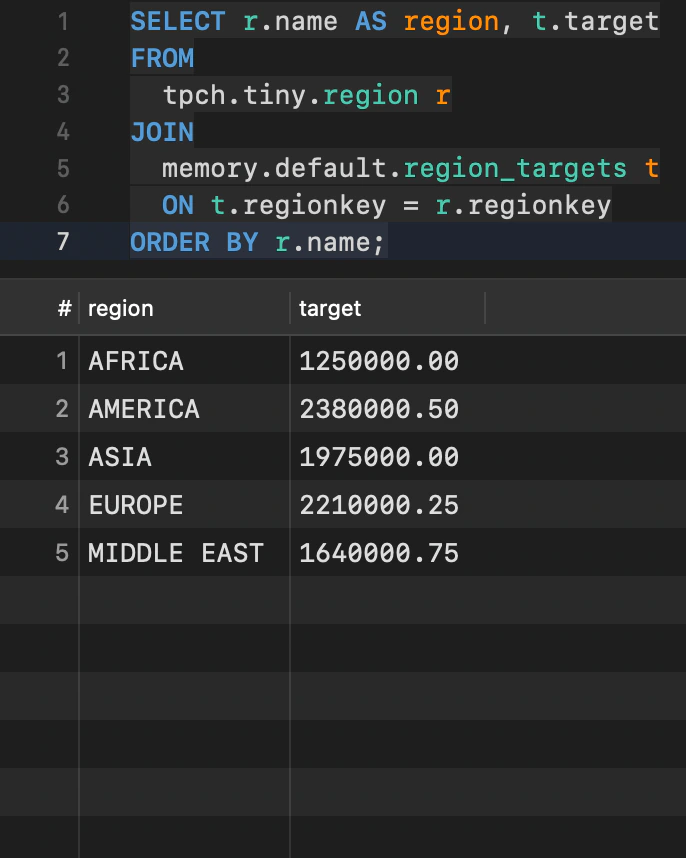686x858 pixels.
Task: Select the MIDDLE EAST cell
Action: coord(184,553)
